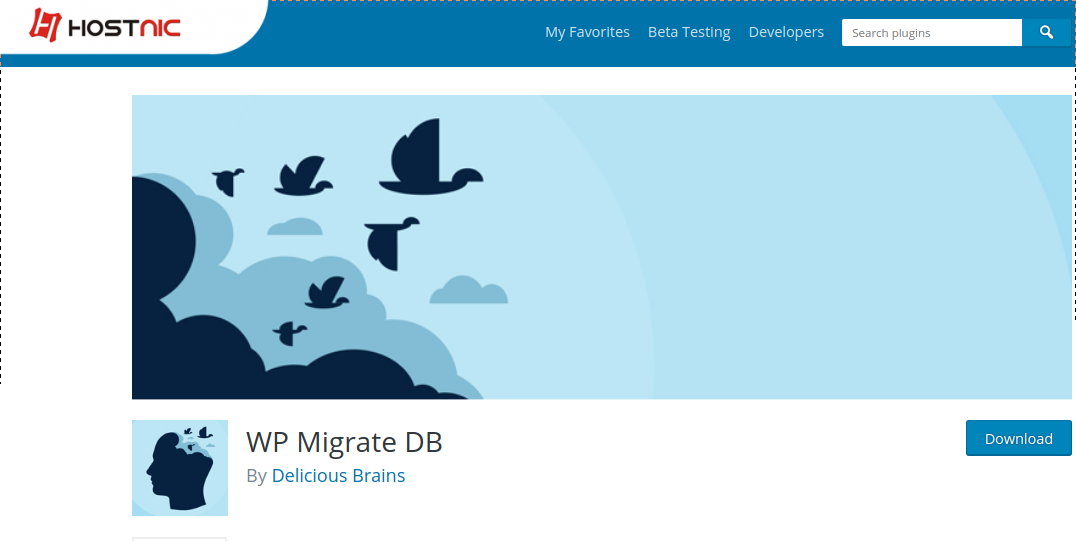Click the birds banner image
The image size is (1076, 541).
[x=602, y=247]
